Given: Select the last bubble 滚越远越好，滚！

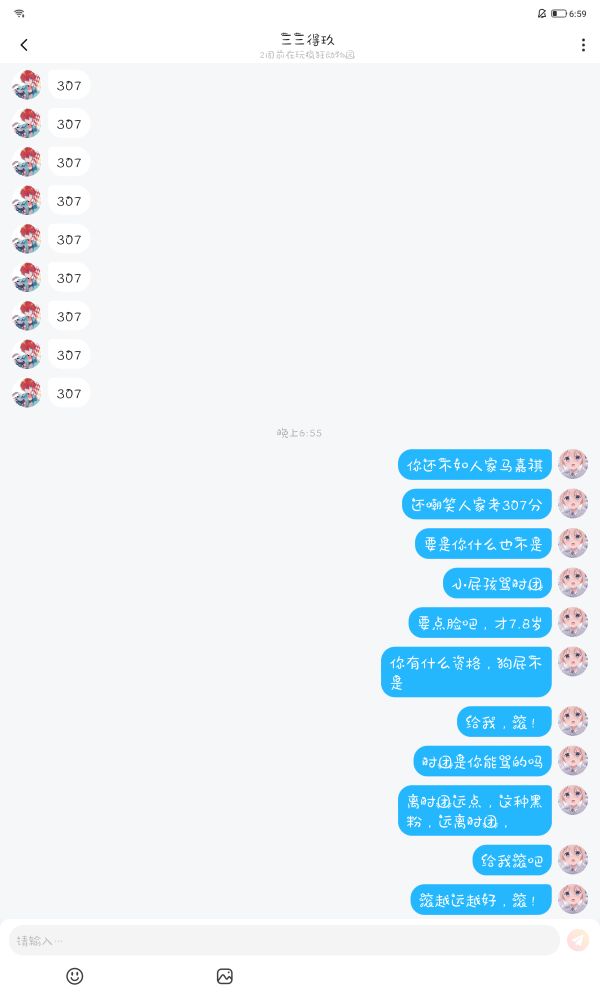Looking at the screenshot, I should pos(481,899).
